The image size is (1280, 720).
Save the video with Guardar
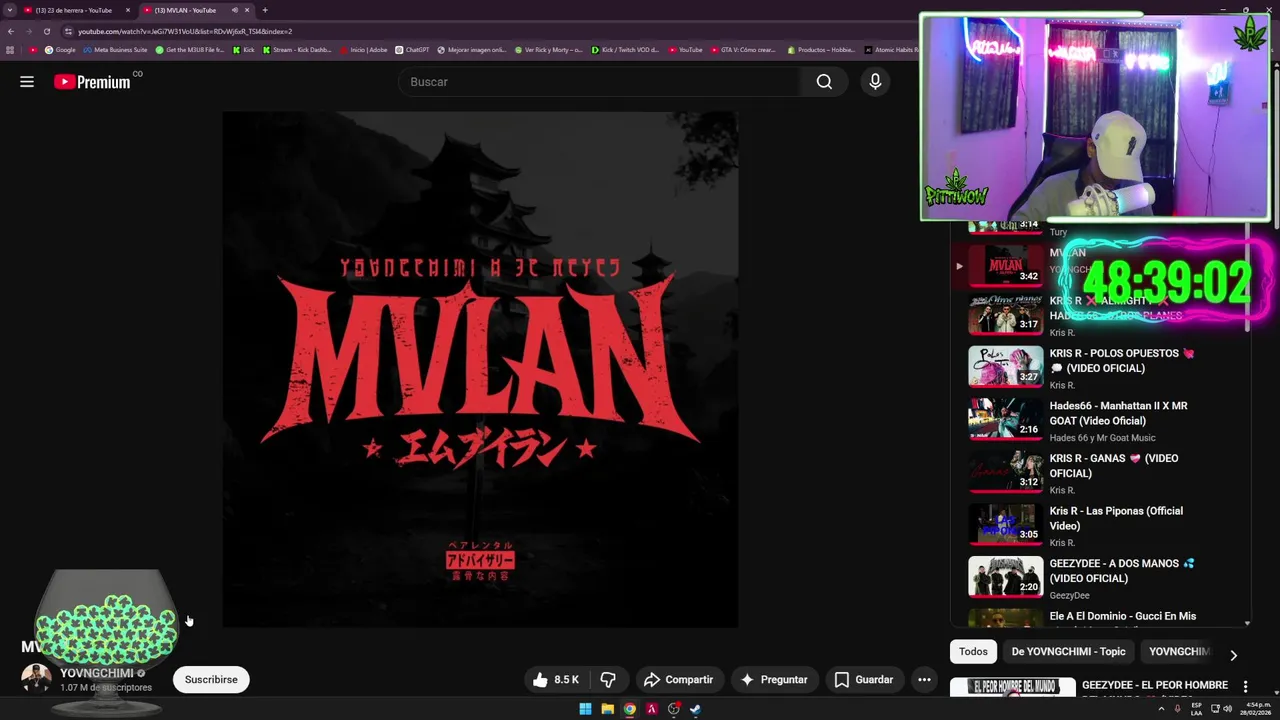click(864, 680)
